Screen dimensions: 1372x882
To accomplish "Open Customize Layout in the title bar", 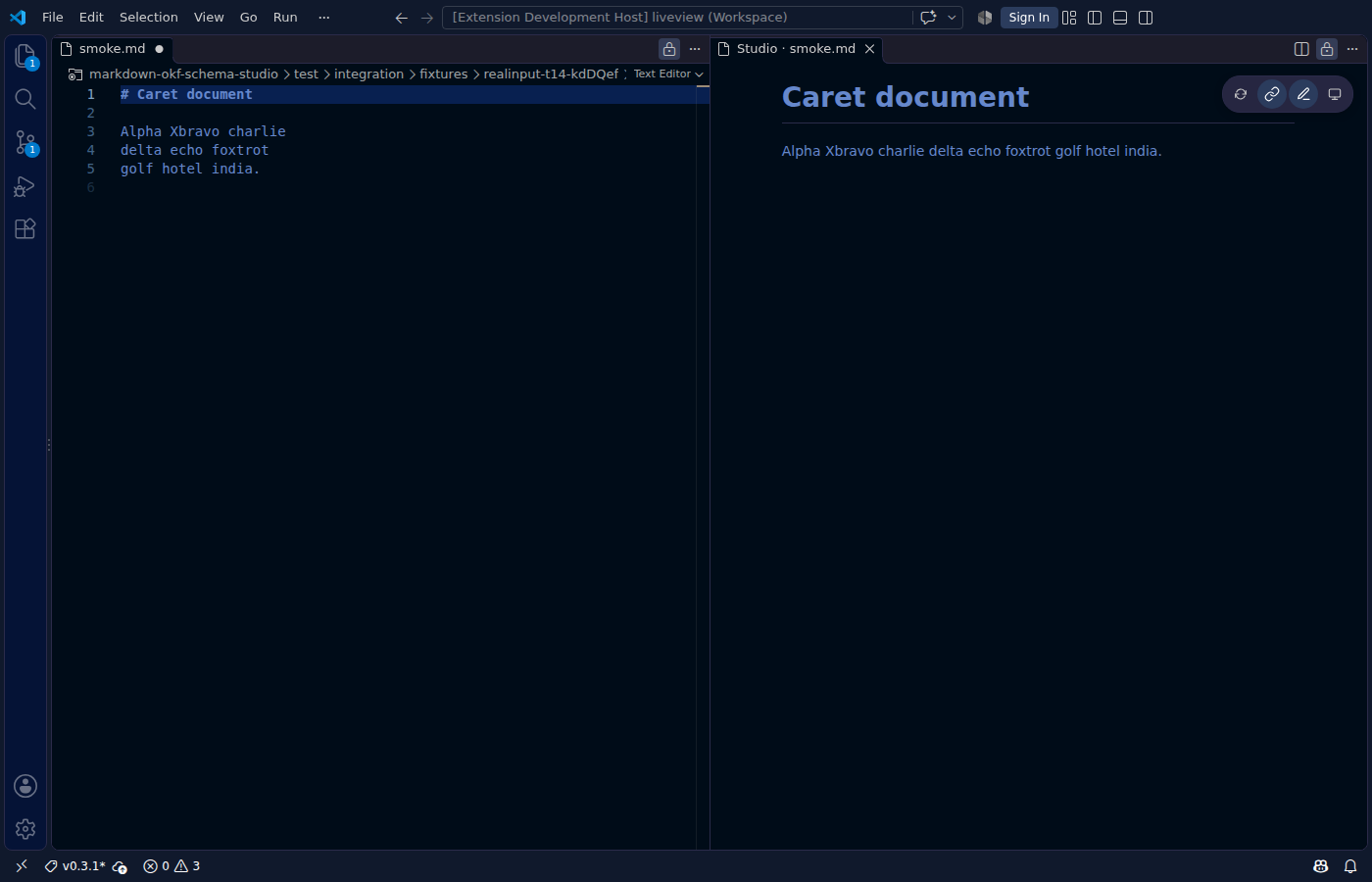I will 1069,18.
